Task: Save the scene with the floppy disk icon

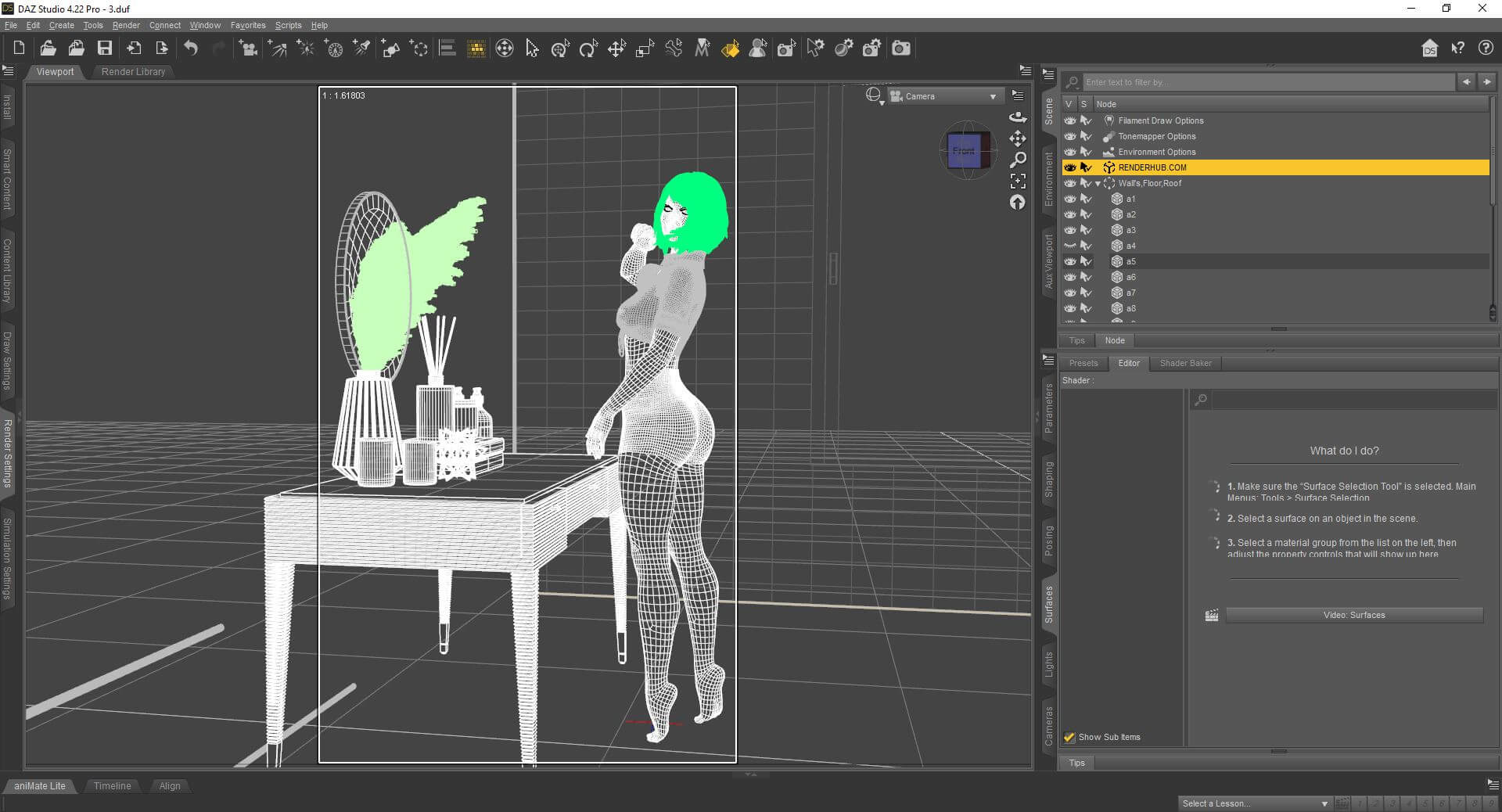Action: 104,49
